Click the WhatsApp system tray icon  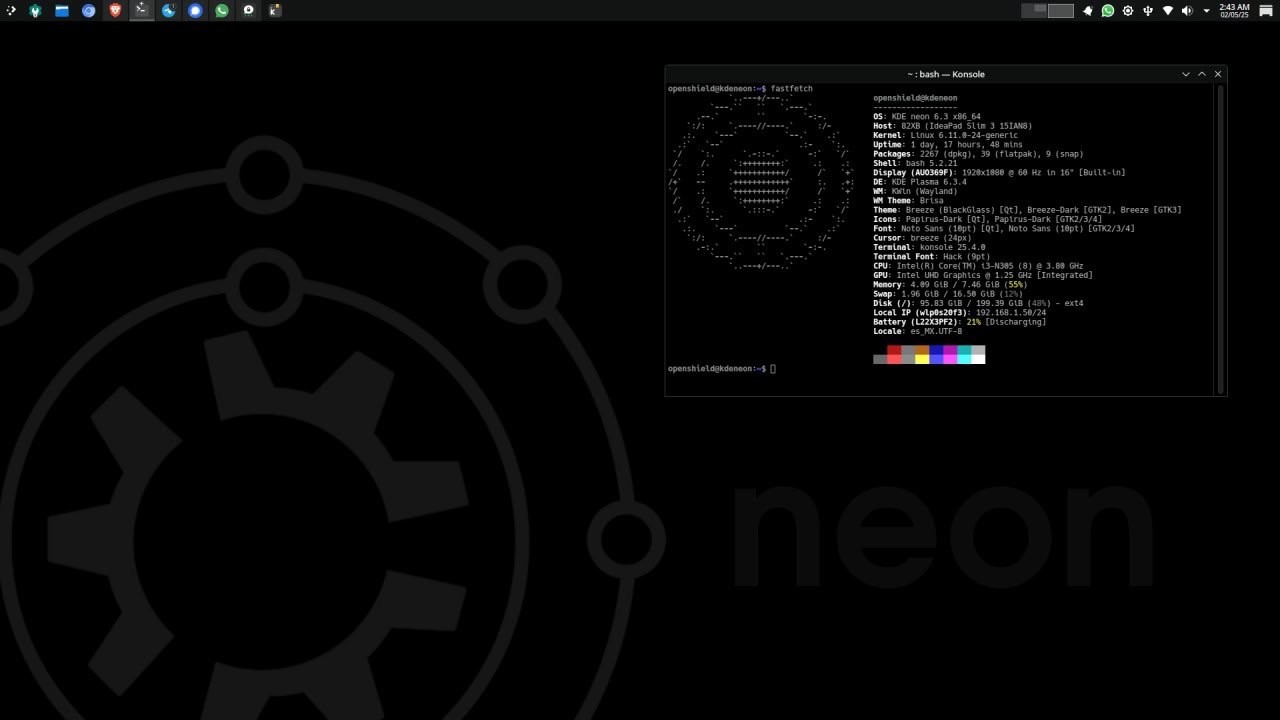click(x=1108, y=11)
